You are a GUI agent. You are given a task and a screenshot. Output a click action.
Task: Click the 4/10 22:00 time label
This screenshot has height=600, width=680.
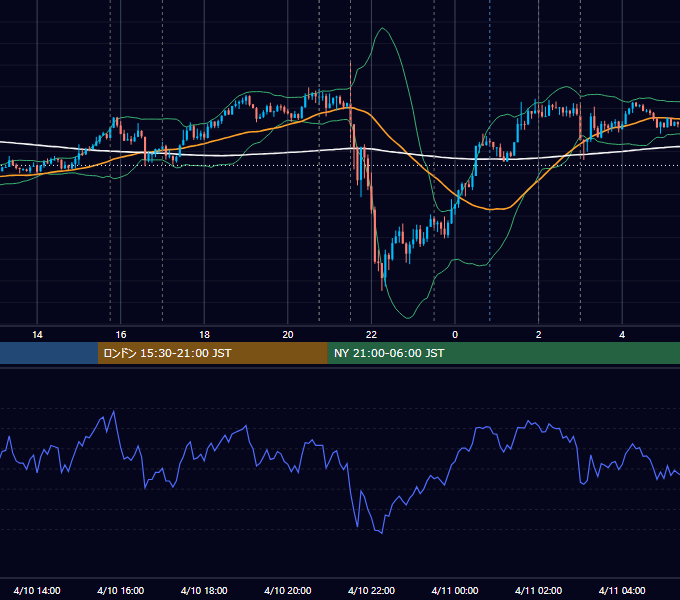pos(371,590)
